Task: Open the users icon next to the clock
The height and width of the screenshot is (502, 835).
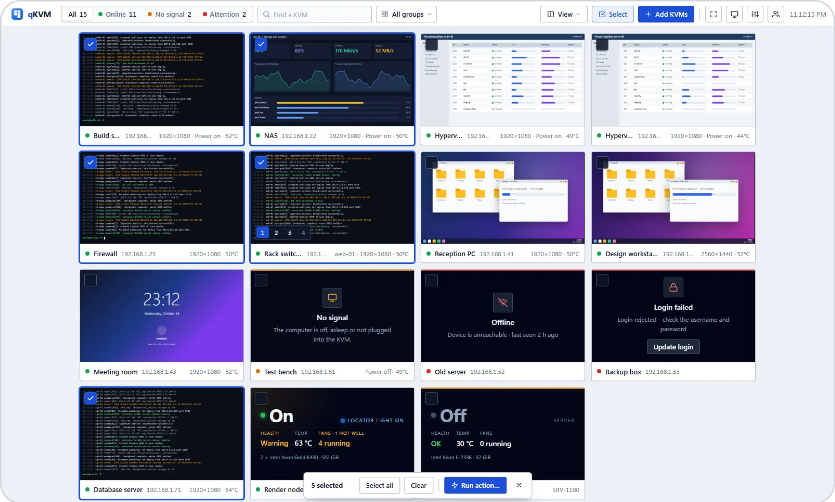Action: click(776, 14)
